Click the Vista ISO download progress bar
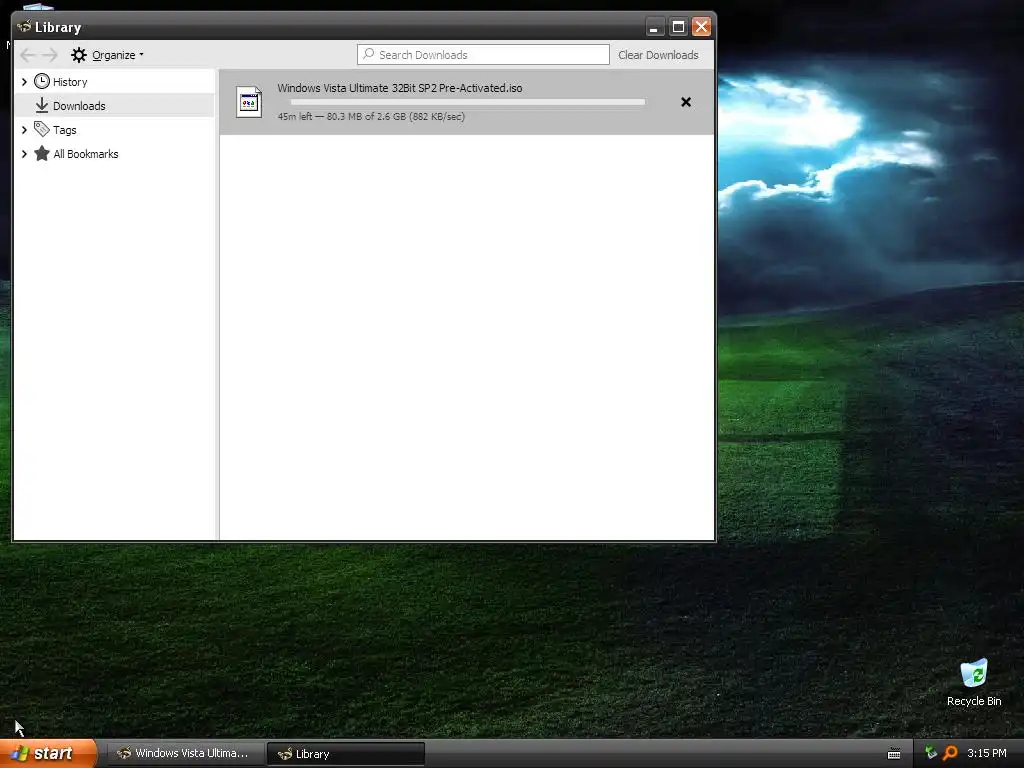 [x=468, y=102]
